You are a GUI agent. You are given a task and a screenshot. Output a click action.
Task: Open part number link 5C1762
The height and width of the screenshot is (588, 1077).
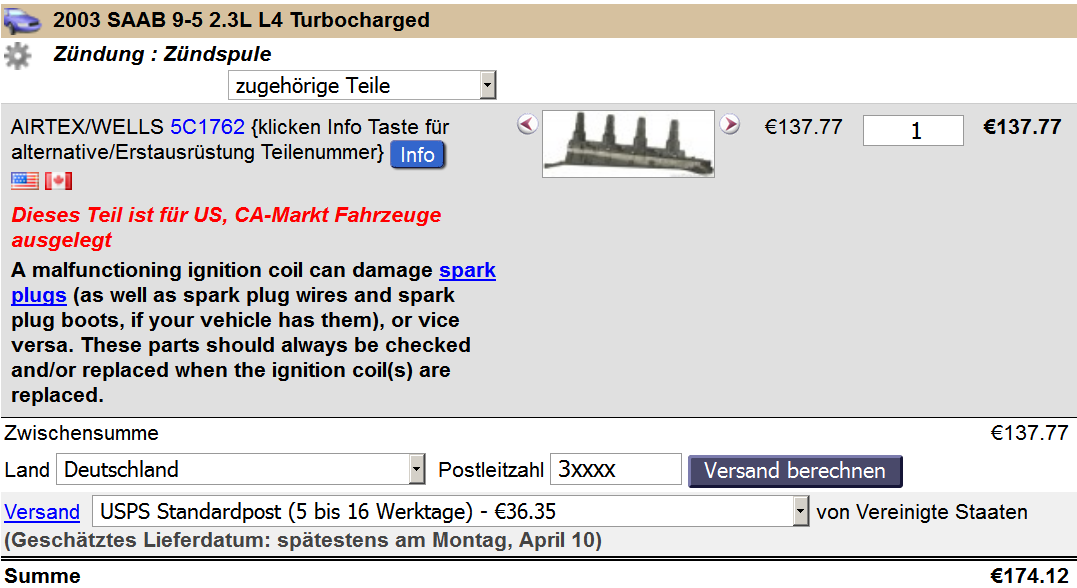207,127
